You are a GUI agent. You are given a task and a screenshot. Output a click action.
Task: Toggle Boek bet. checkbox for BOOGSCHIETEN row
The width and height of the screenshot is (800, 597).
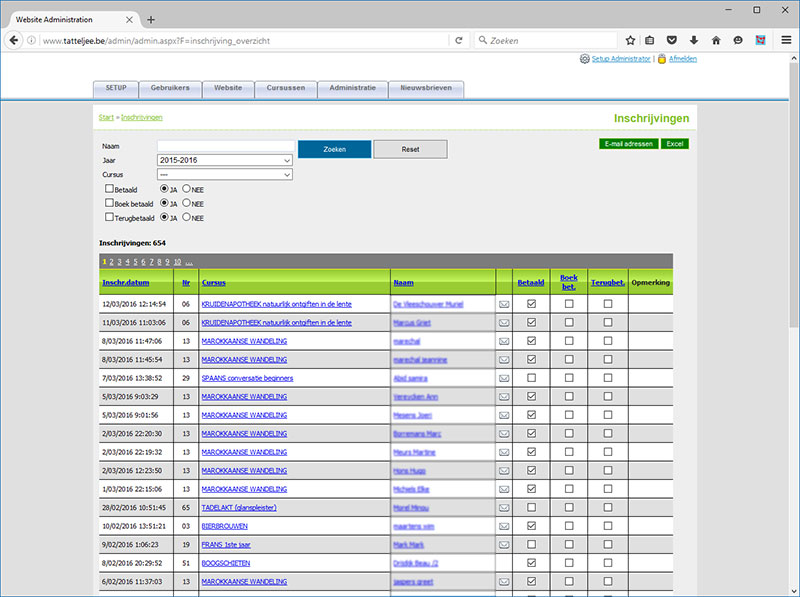(x=569, y=563)
